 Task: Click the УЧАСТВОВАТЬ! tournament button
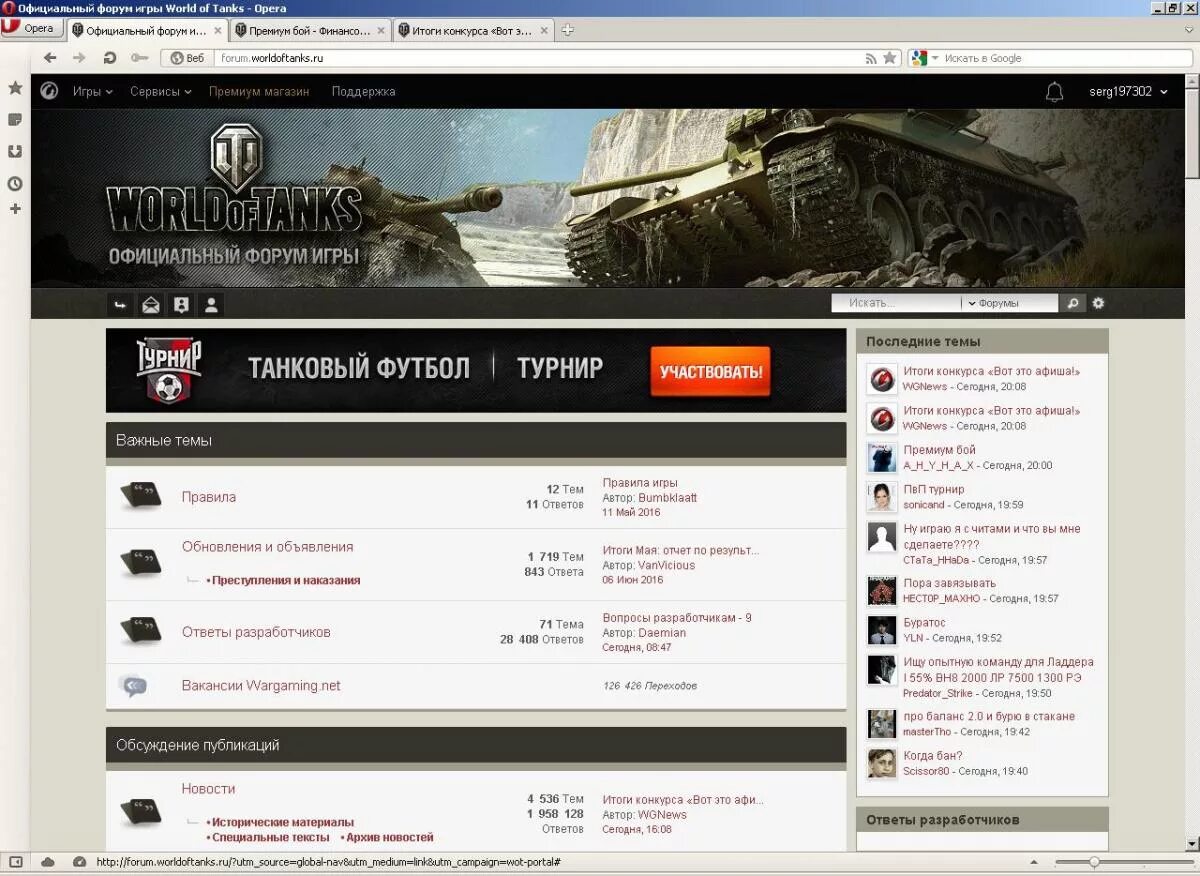[x=710, y=372]
